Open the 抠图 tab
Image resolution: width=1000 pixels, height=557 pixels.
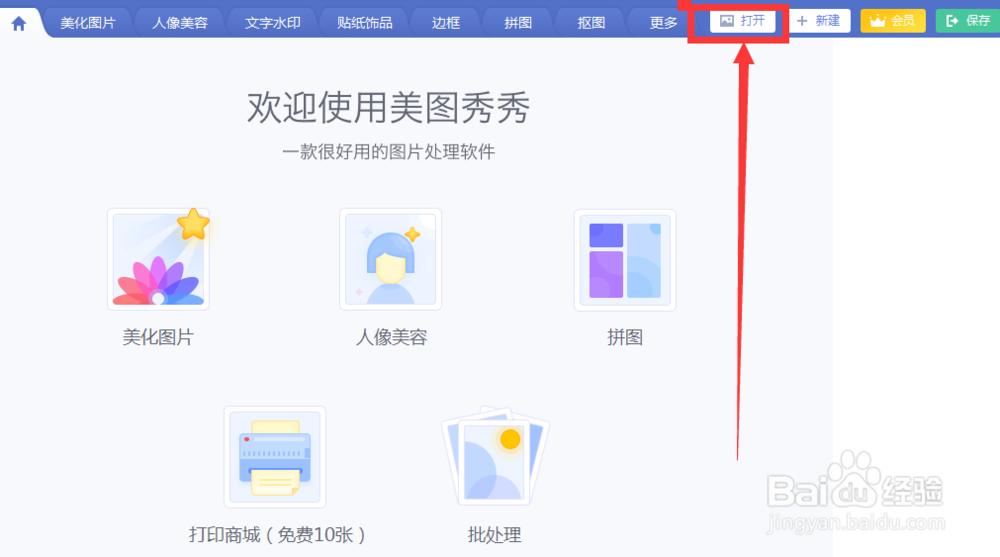[x=591, y=23]
